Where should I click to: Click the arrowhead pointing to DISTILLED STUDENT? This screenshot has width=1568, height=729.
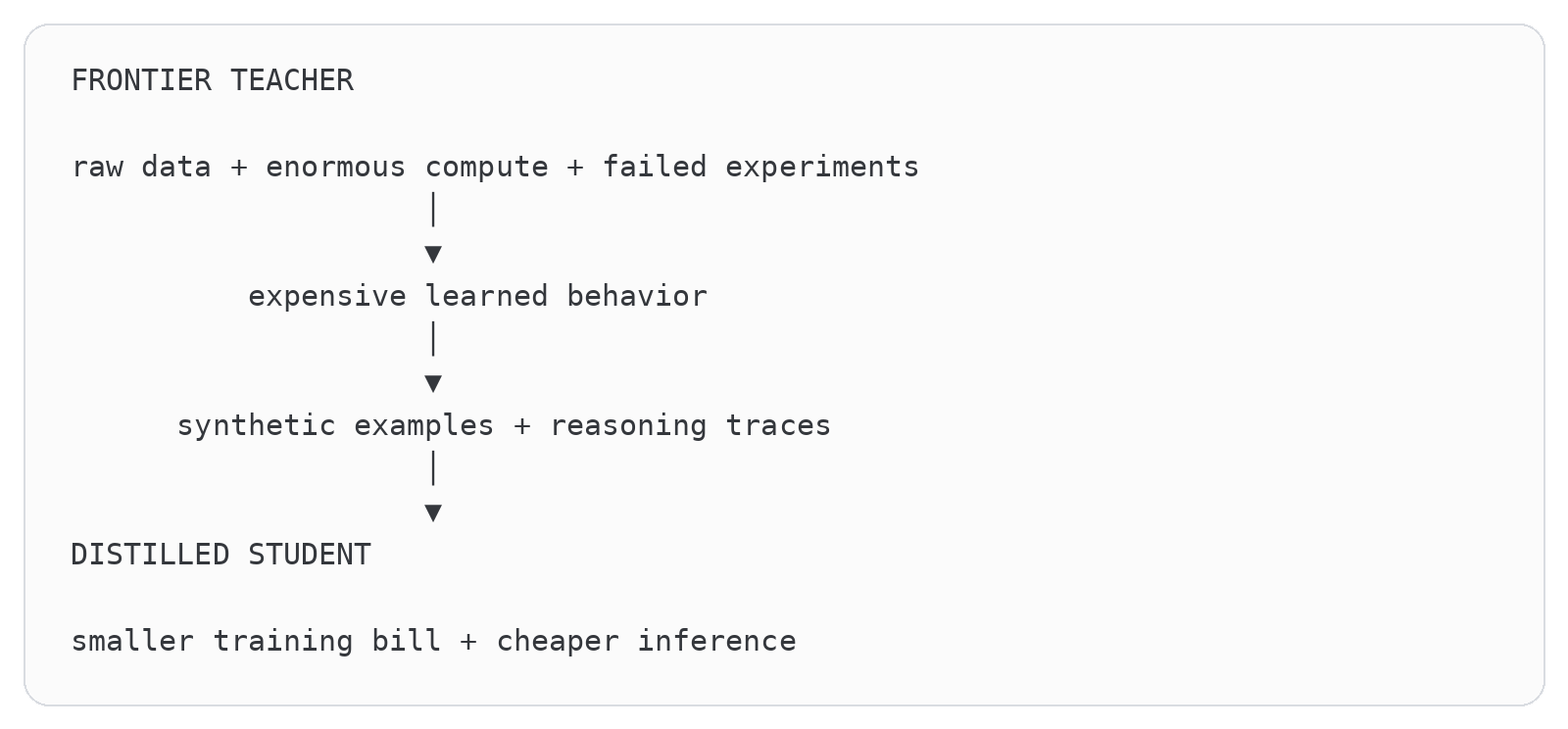coord(433,513)
